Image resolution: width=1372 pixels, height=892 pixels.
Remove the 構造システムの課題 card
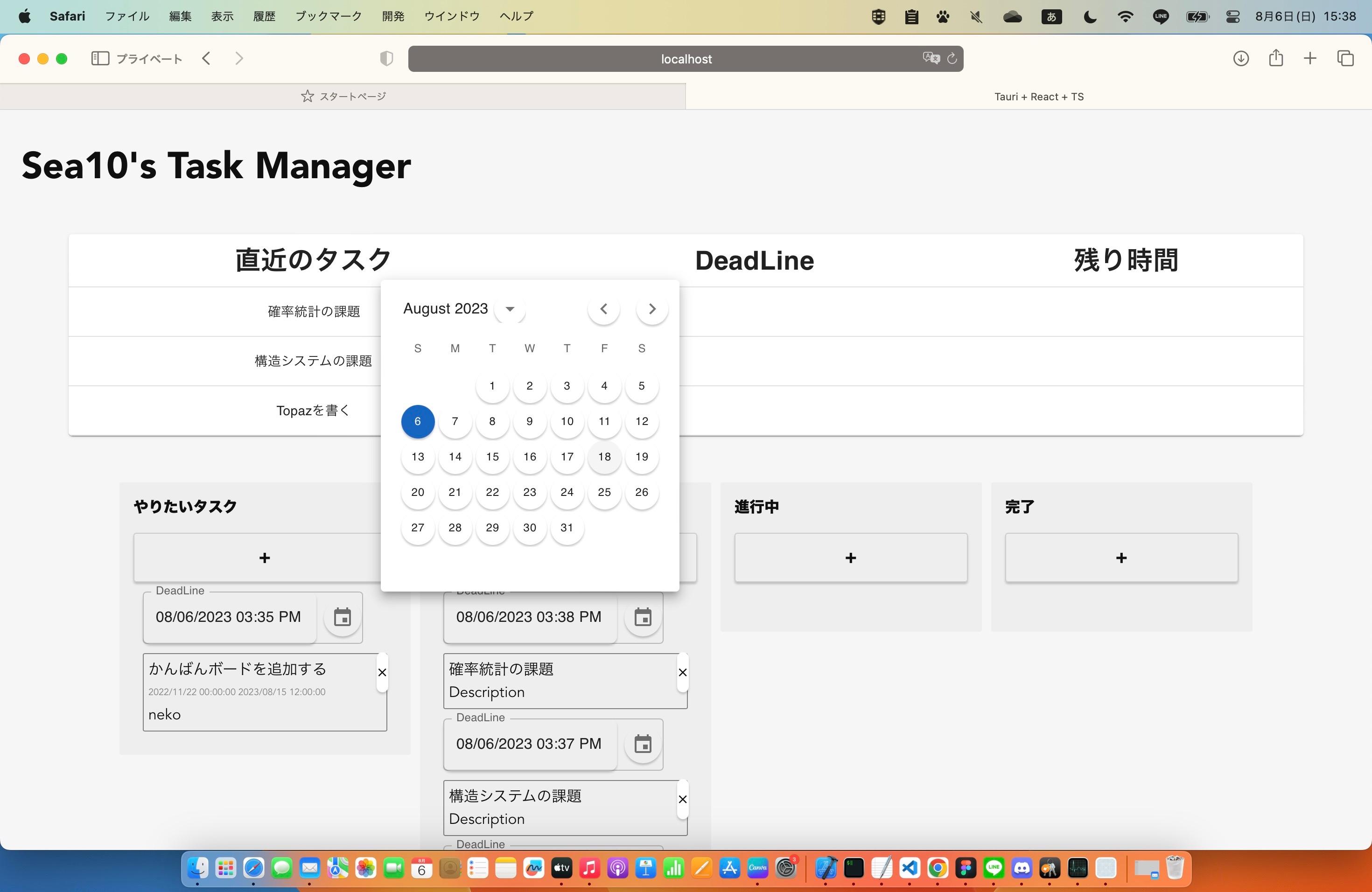[x=682, y=799]
